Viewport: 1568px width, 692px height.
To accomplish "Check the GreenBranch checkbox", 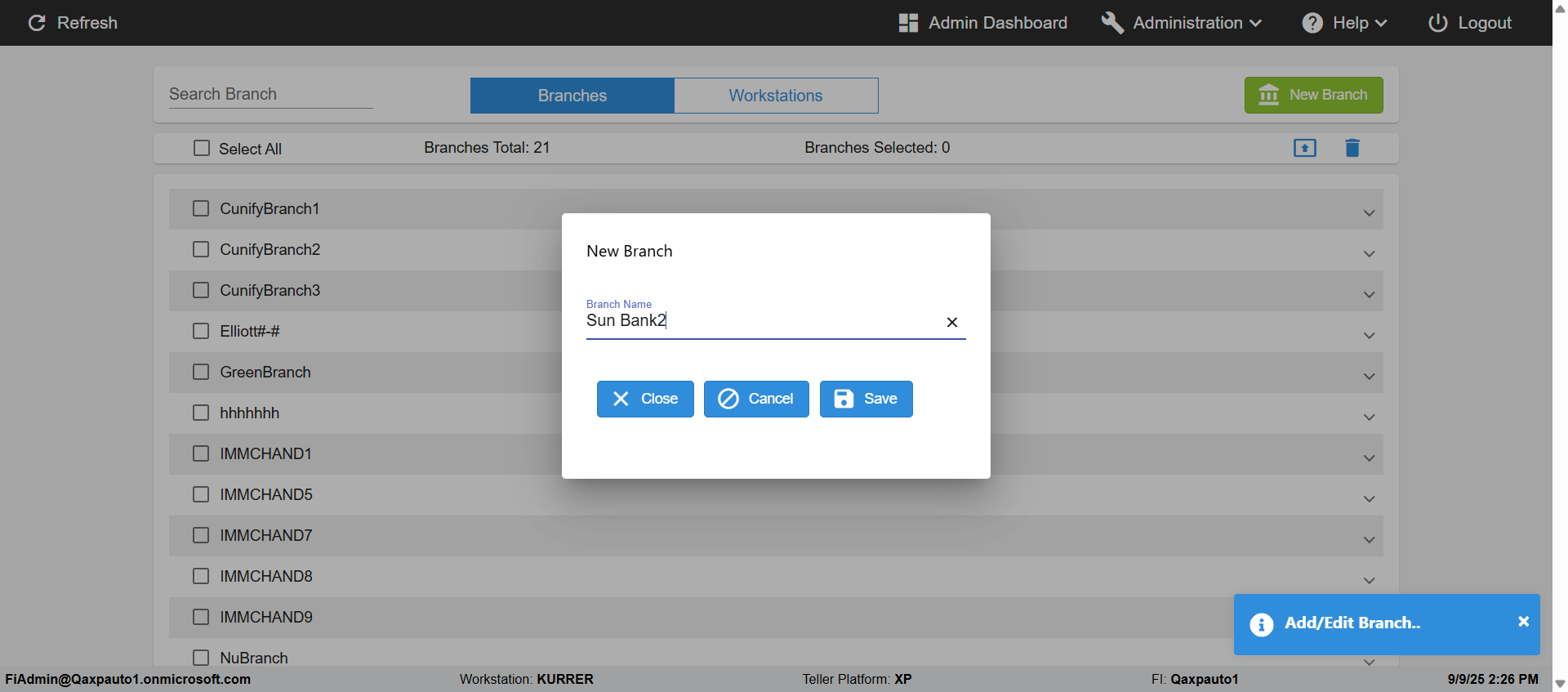I will tap(201, 372).
